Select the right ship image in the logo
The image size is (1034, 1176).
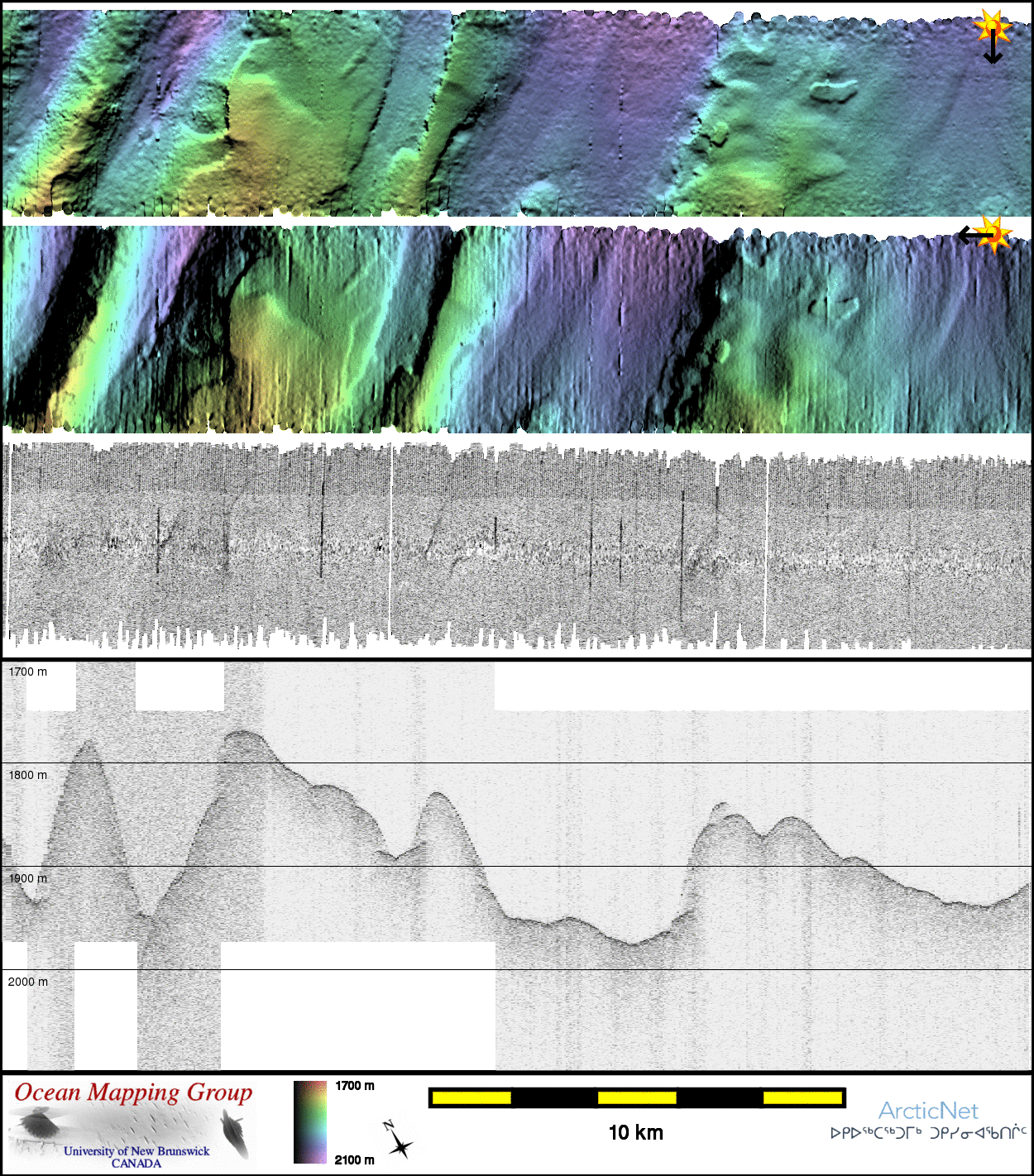234,1131
